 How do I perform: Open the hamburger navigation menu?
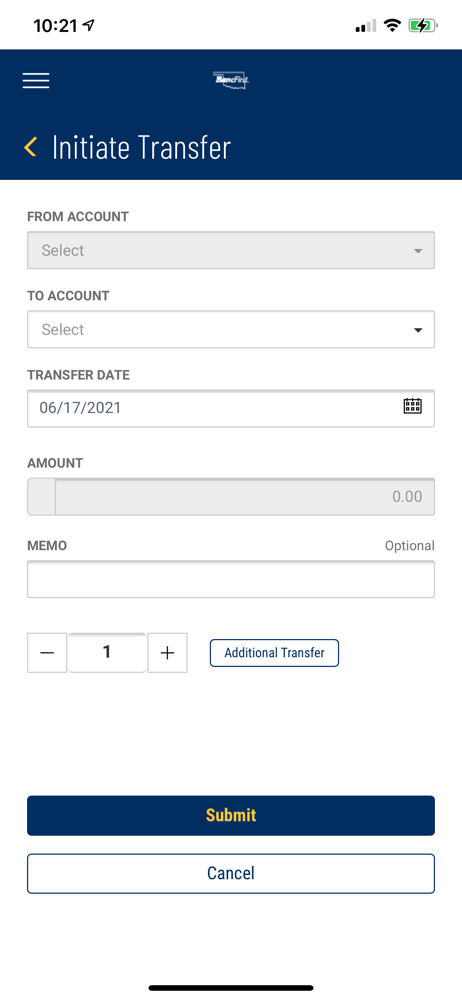36,80
